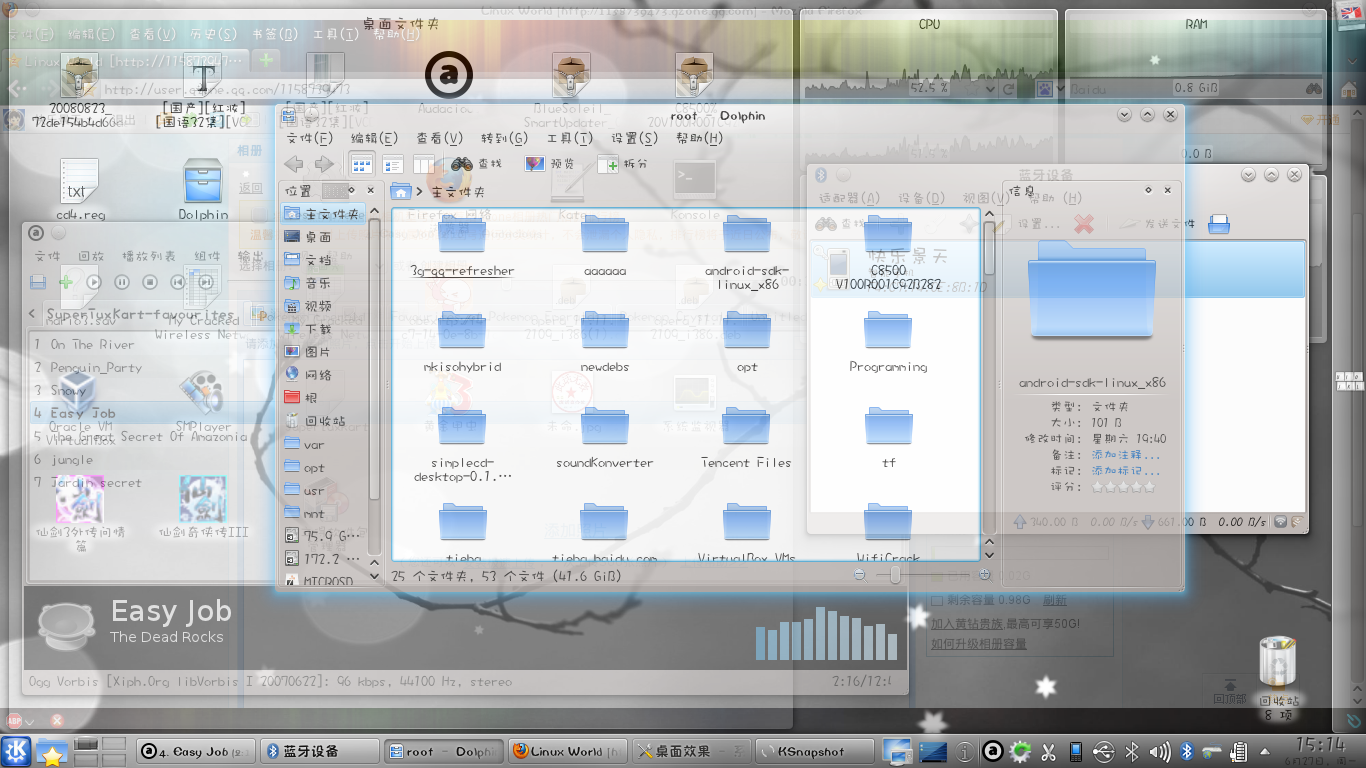Select 主文件夹 in Dolphin places panel
The image size is (1366, 768).
(x=324, y=214)
